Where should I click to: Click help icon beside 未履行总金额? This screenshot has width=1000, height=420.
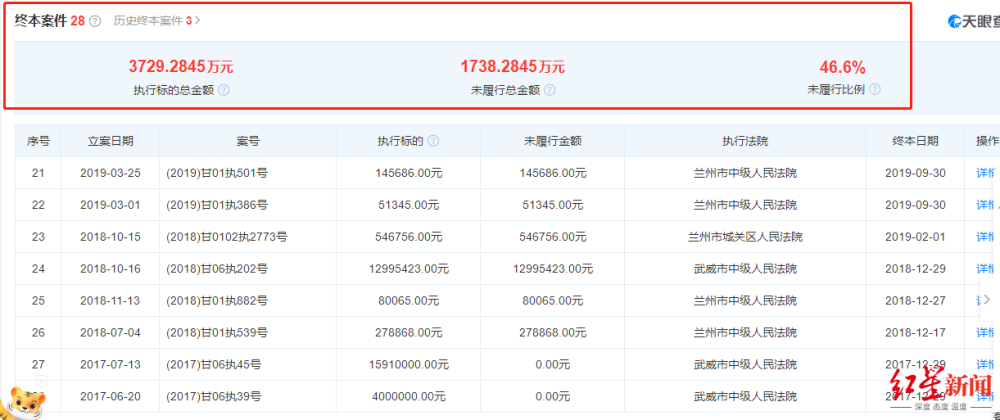click(549, 90)
